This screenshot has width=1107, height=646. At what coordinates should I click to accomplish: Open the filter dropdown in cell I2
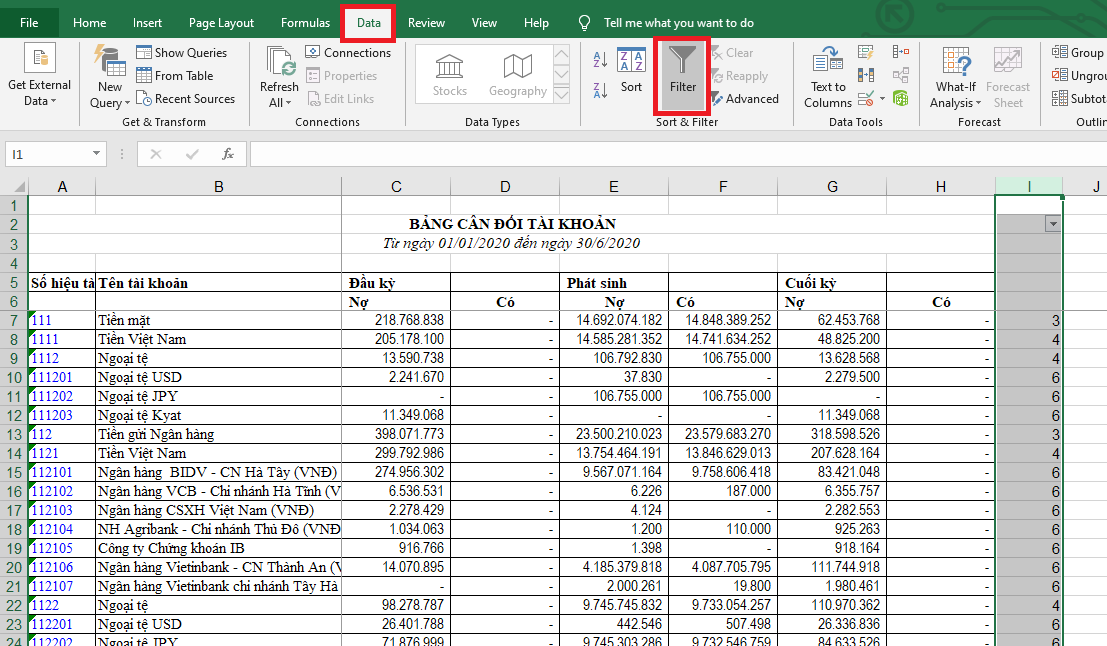[x=1051, y=224]
